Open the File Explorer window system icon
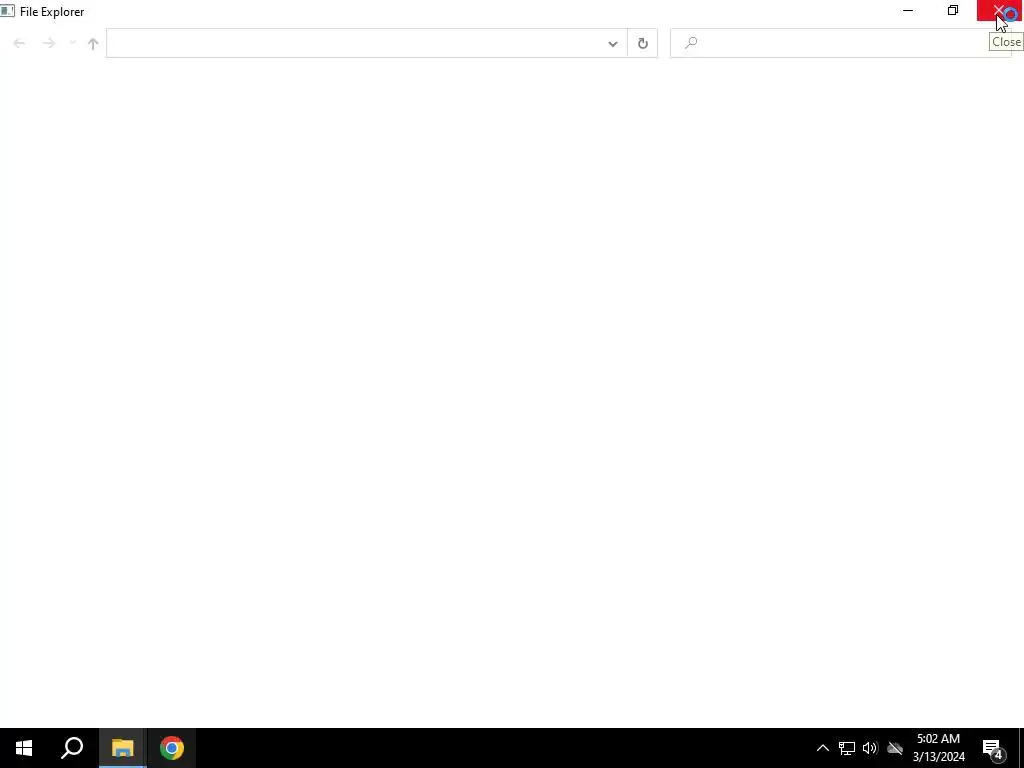 (x=7, y=11)
